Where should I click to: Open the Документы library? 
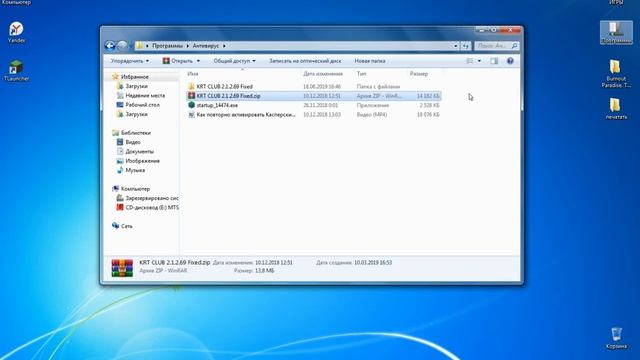139,151
